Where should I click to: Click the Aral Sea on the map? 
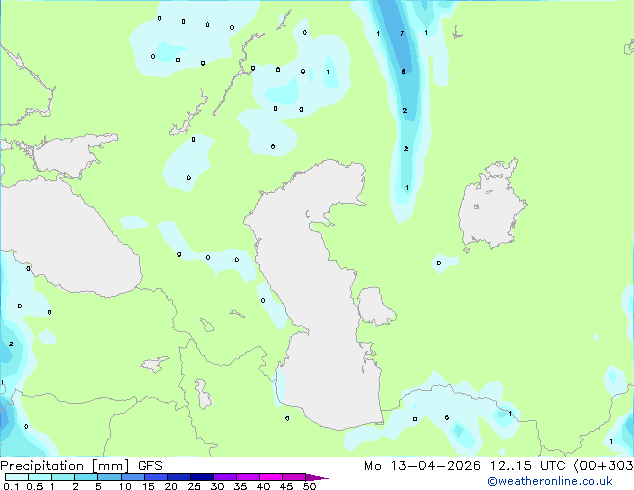491,206
